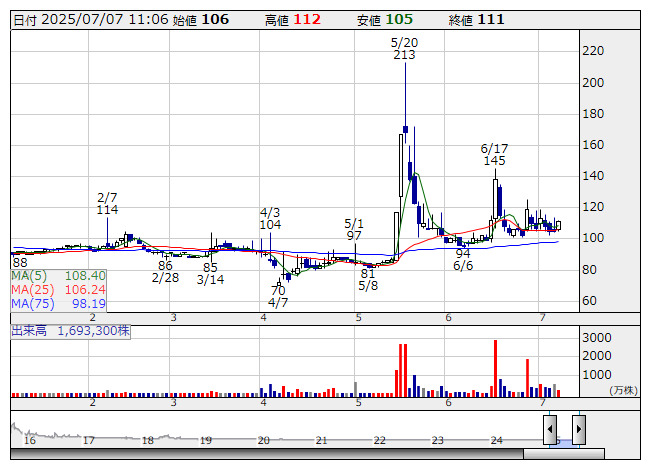Click the MA(75) legend value 98.19
The width and height of the screenshot is (653, 470).
tap(85, 303)
